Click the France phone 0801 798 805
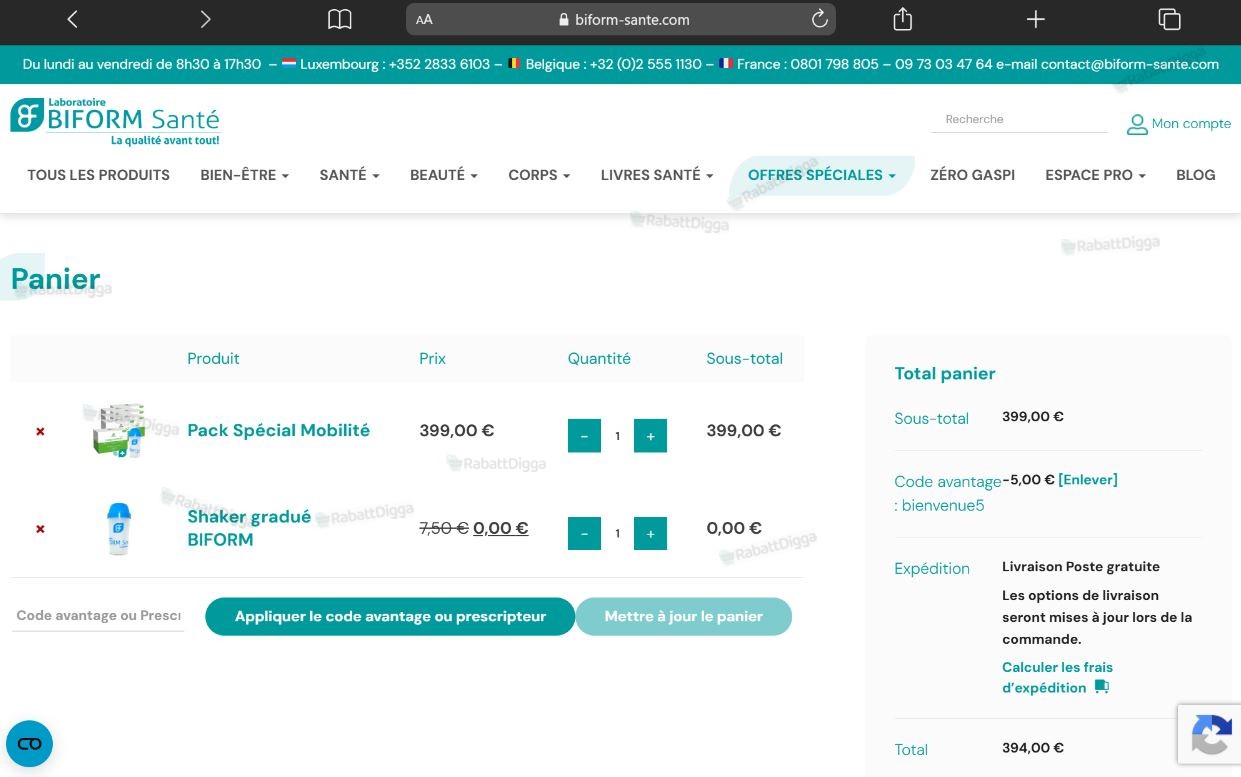Viewport: 1241px width, 777px height. click(x=834, y=64)
